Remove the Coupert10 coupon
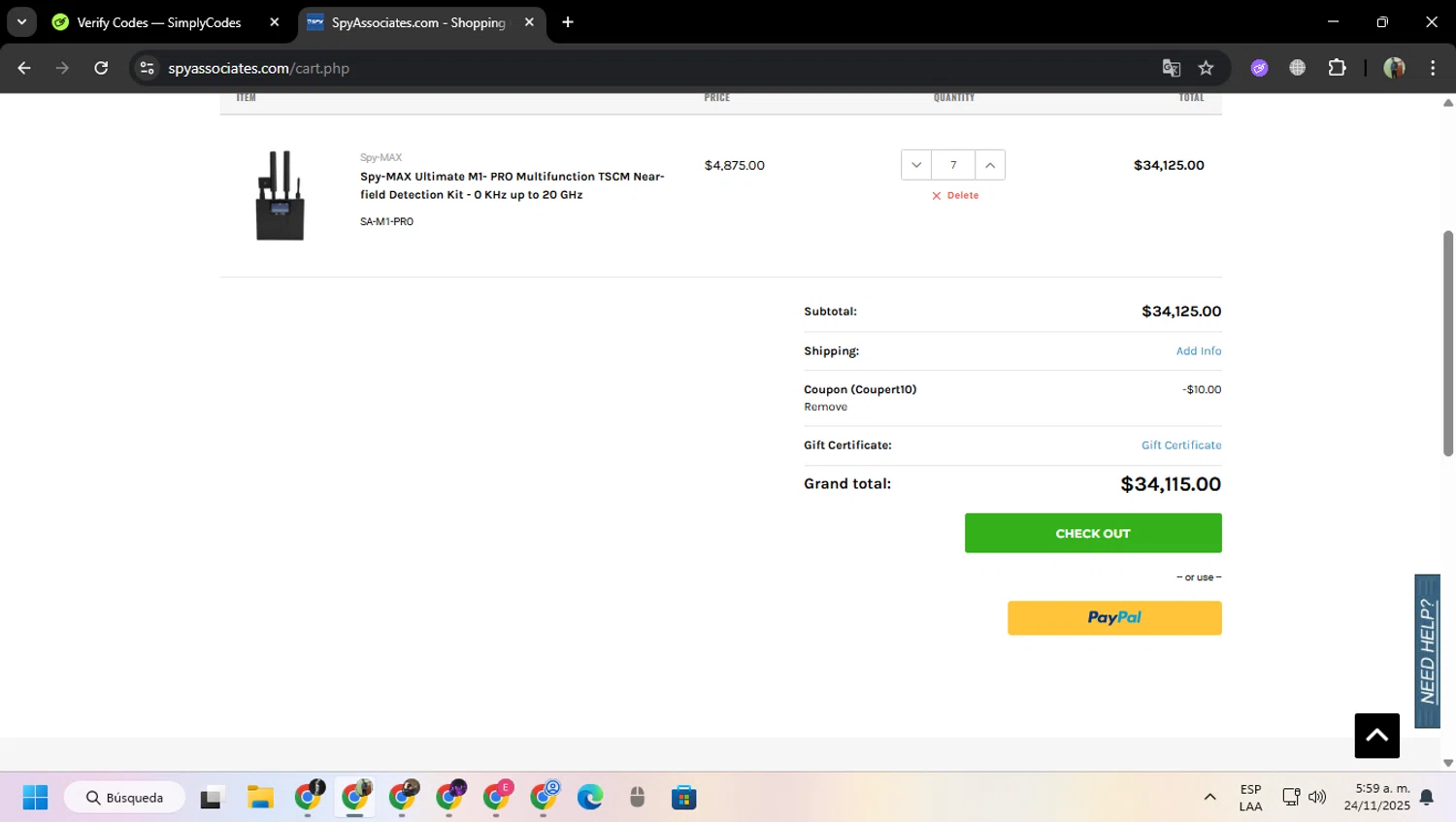Image resolution: width=1456 pixels, height=822 pixels. pyautogui.click(x=825, y=407)
